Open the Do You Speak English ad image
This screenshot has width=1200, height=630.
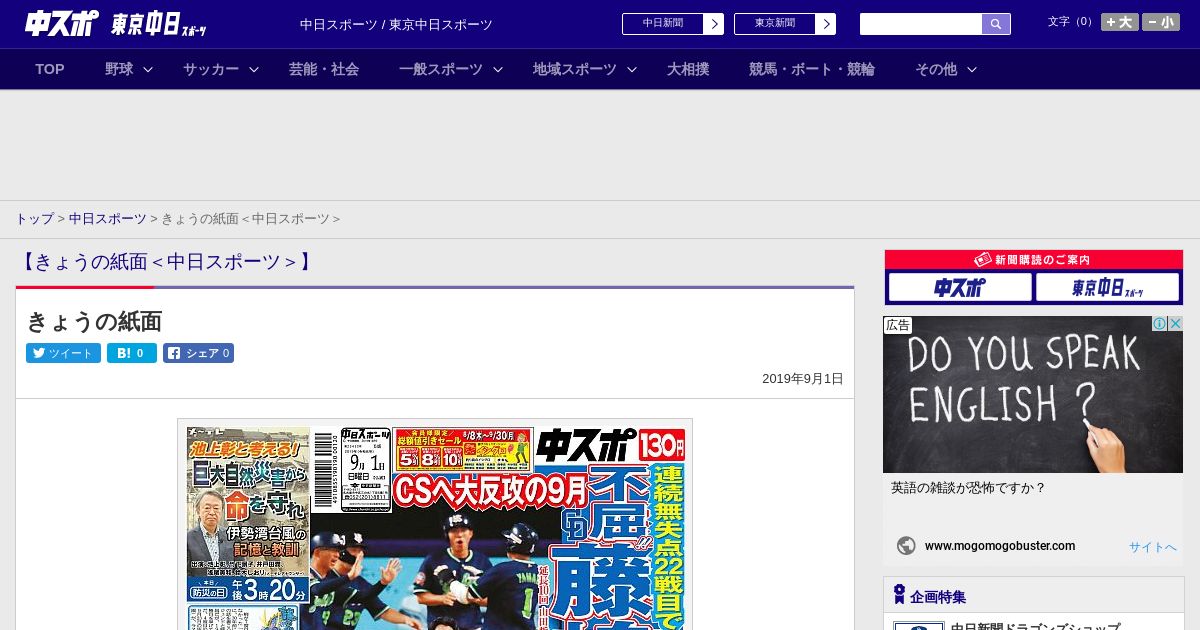coord(1033,395)
